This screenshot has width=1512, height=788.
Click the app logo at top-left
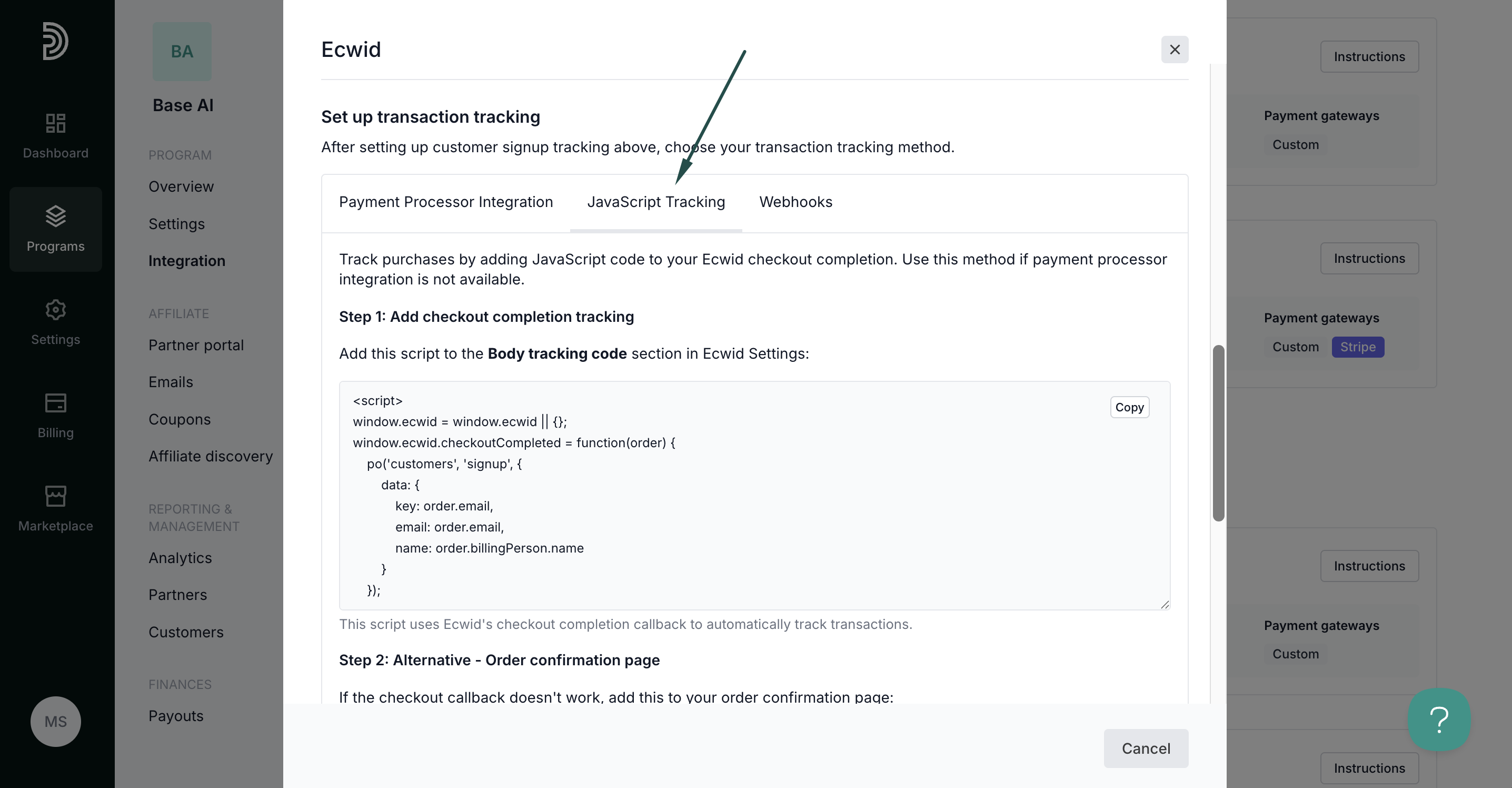tap(55, 41)
